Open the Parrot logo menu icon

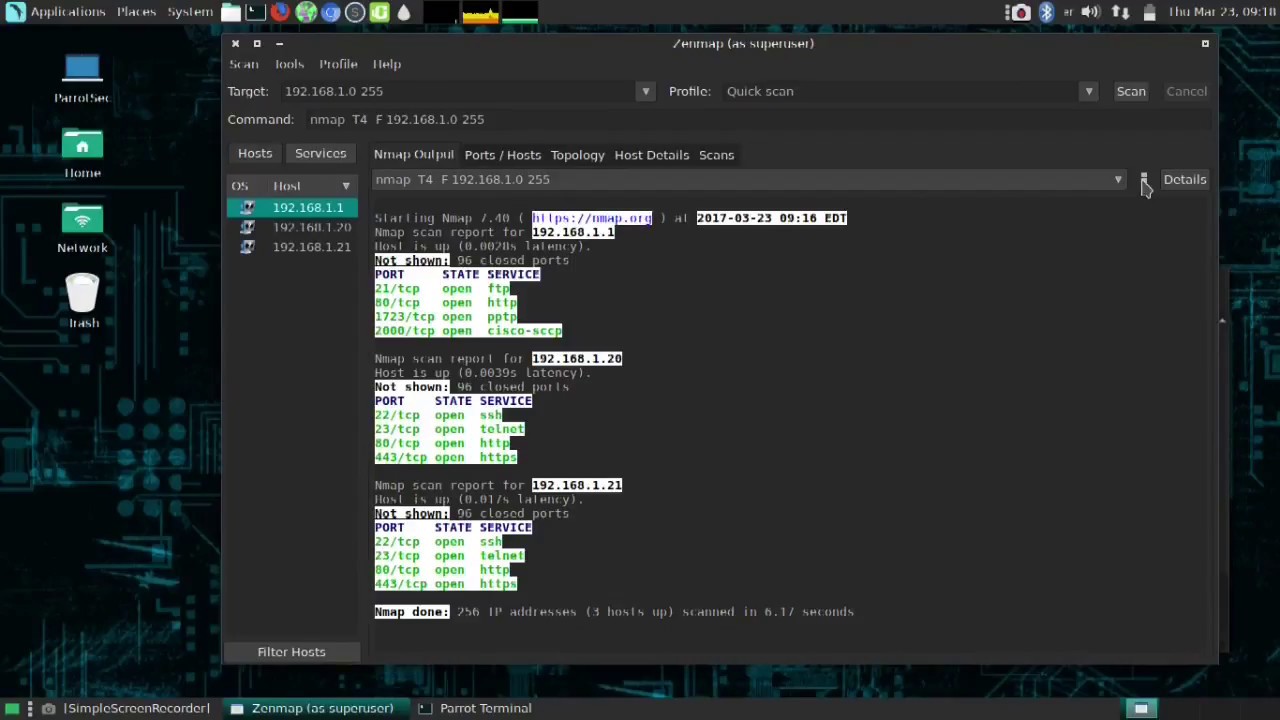coord(15,12)
